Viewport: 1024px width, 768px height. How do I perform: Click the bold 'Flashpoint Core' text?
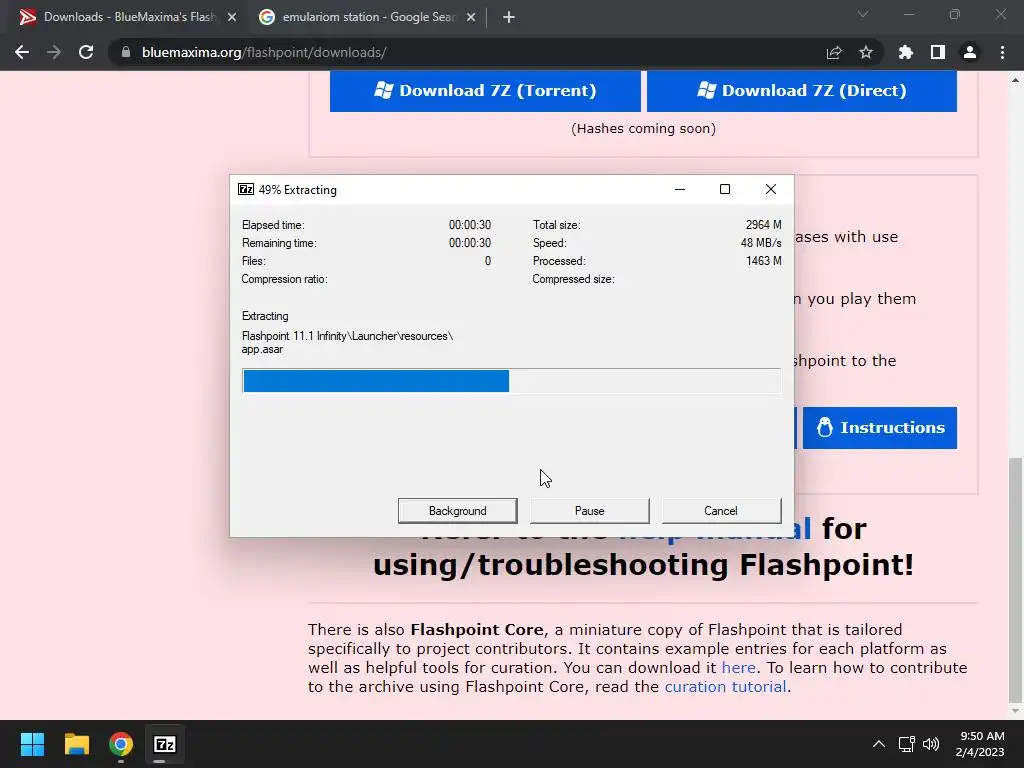click(x=477, y=630)
